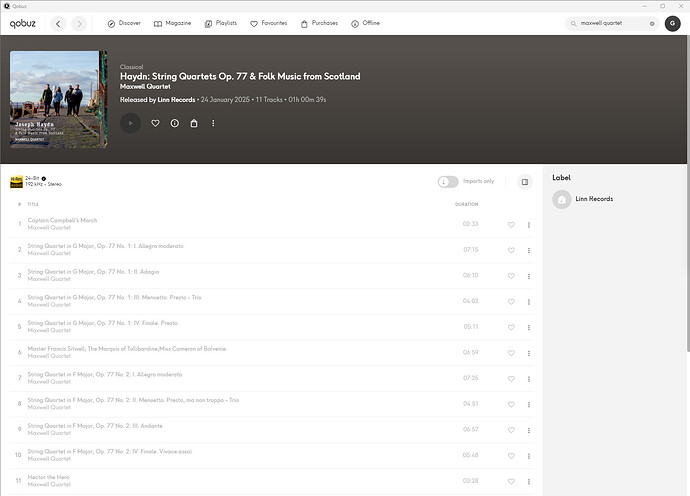Favourite track Op. 77 No. 1: I. Allegro moderato
The image size is (690, 496).
click(x=511, y=250)
